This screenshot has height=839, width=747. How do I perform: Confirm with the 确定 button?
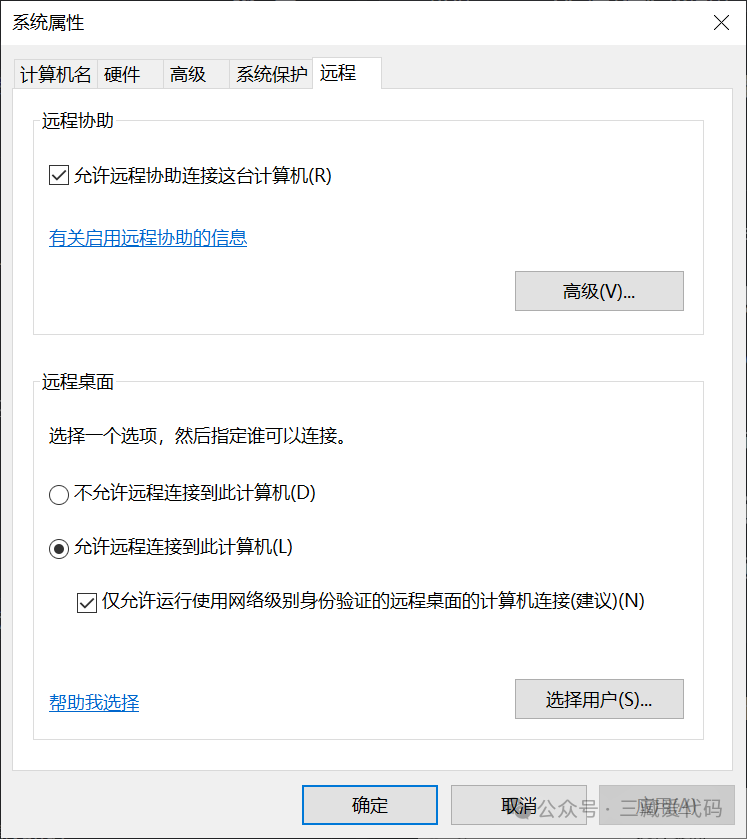pos(370,805)
